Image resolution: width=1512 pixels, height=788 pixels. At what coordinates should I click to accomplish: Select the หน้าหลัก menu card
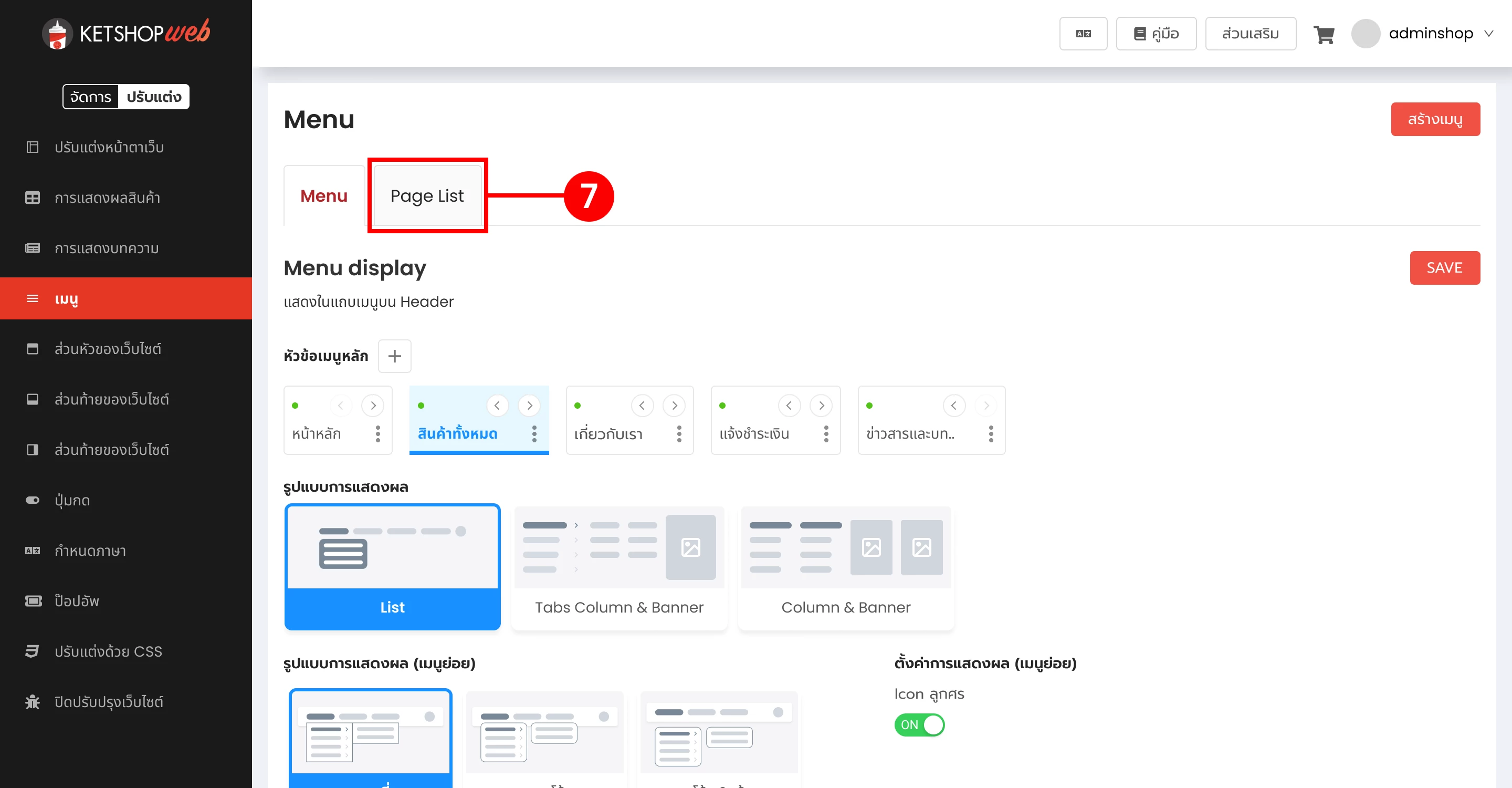338,420
